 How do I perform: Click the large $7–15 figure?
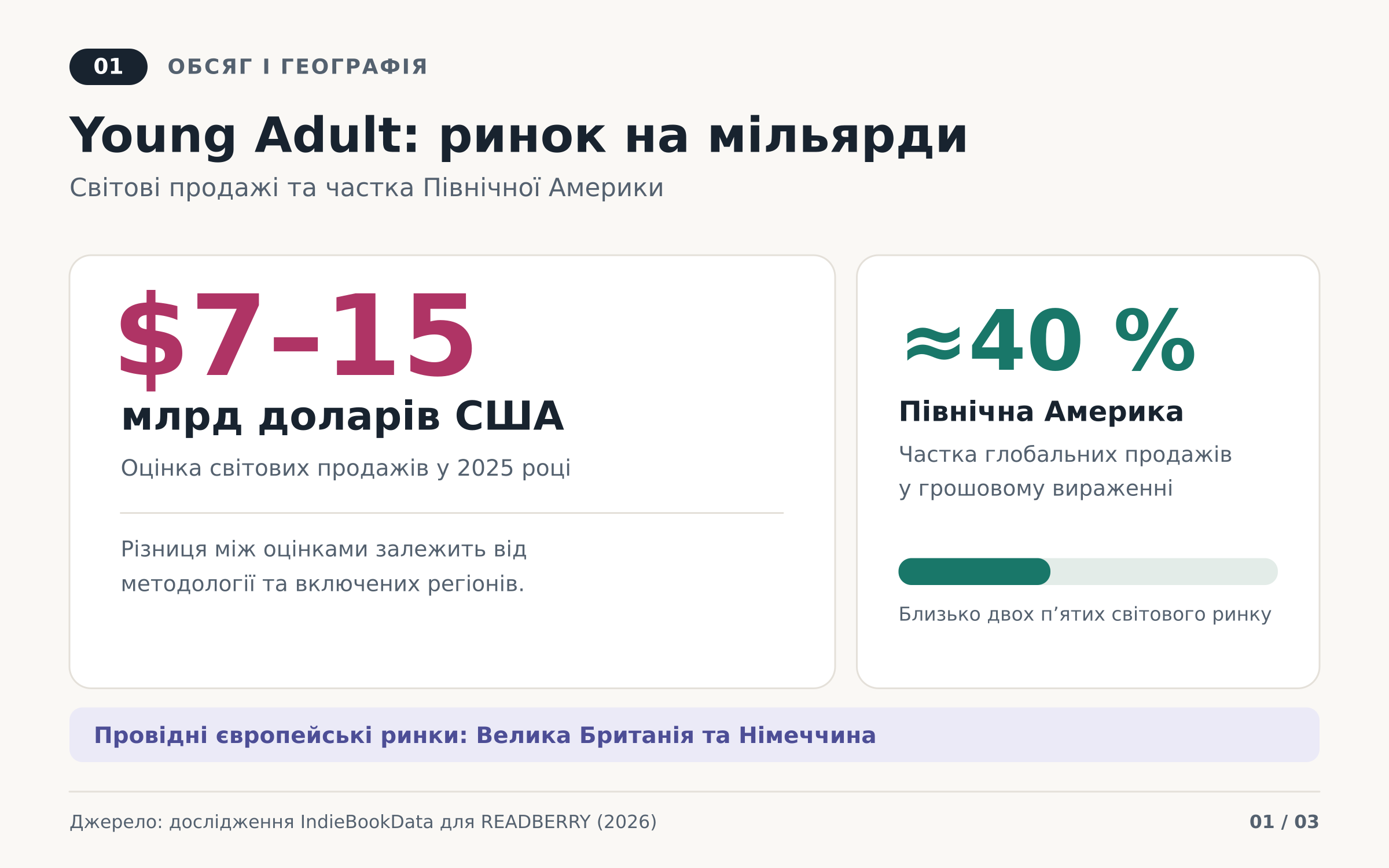tap(296, 340)
